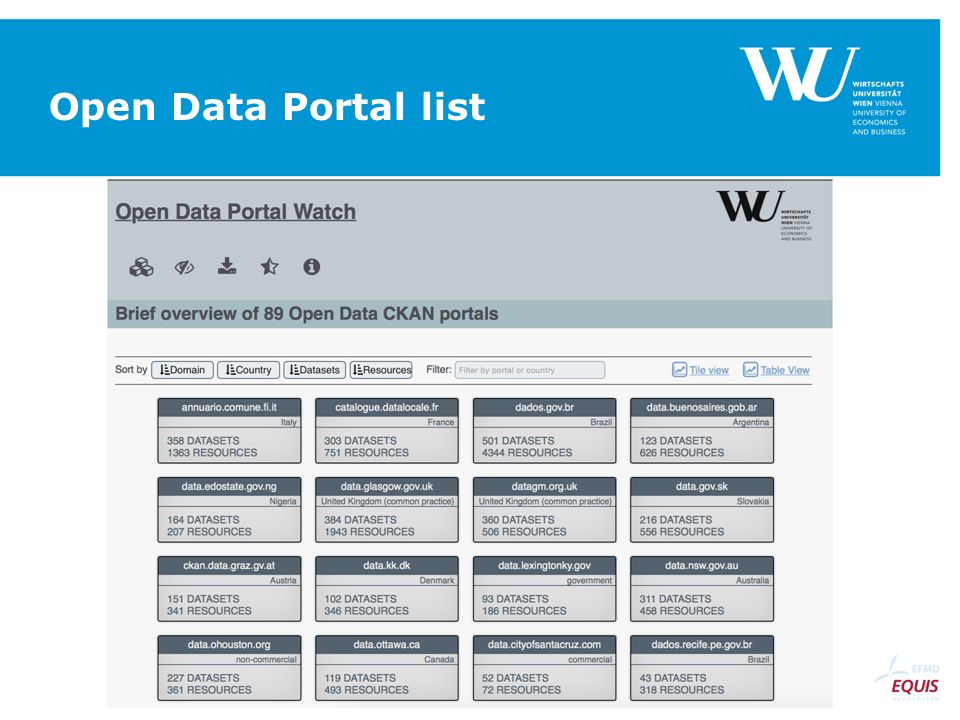
Task: Click the "Austria" country label
Action: click(283, 580)
